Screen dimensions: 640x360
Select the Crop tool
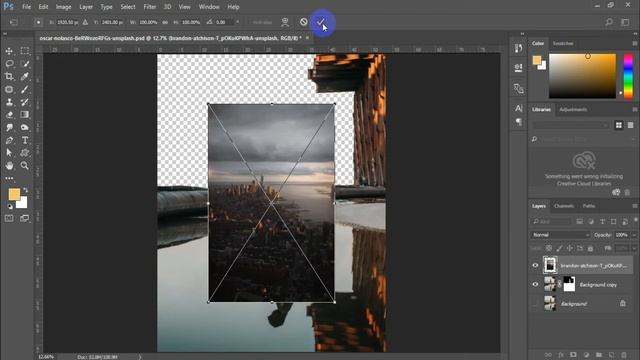click(x=9, y=76)
